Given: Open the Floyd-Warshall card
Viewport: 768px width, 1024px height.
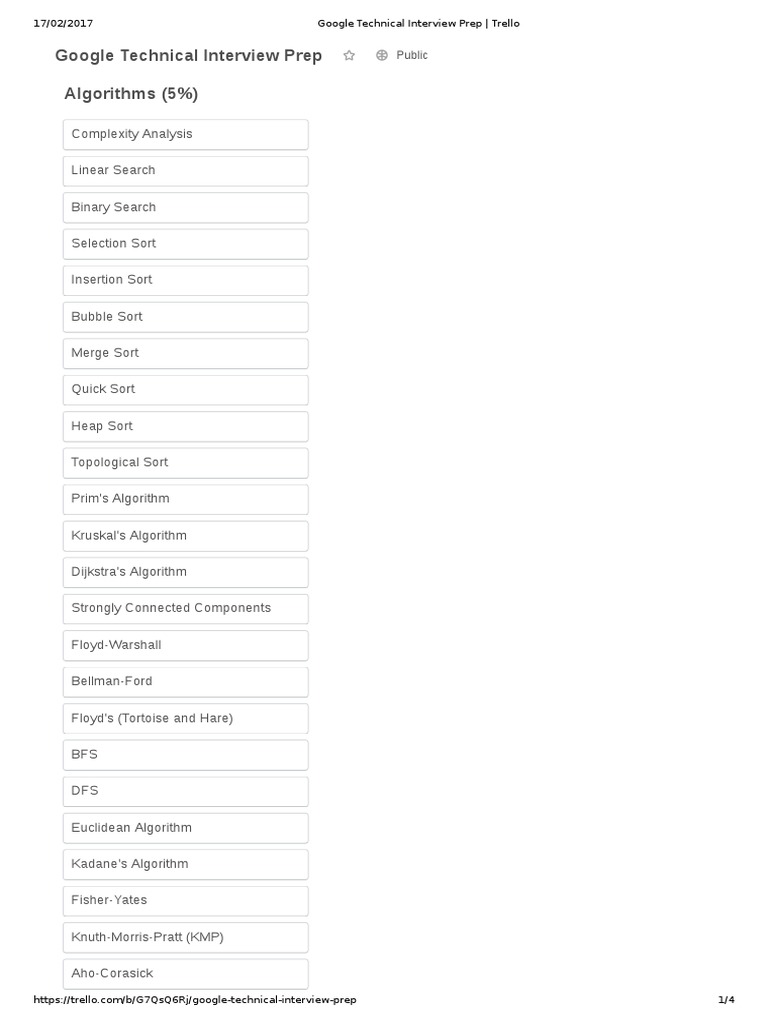Looking at the screenshot, I should [x=185, y=645].
